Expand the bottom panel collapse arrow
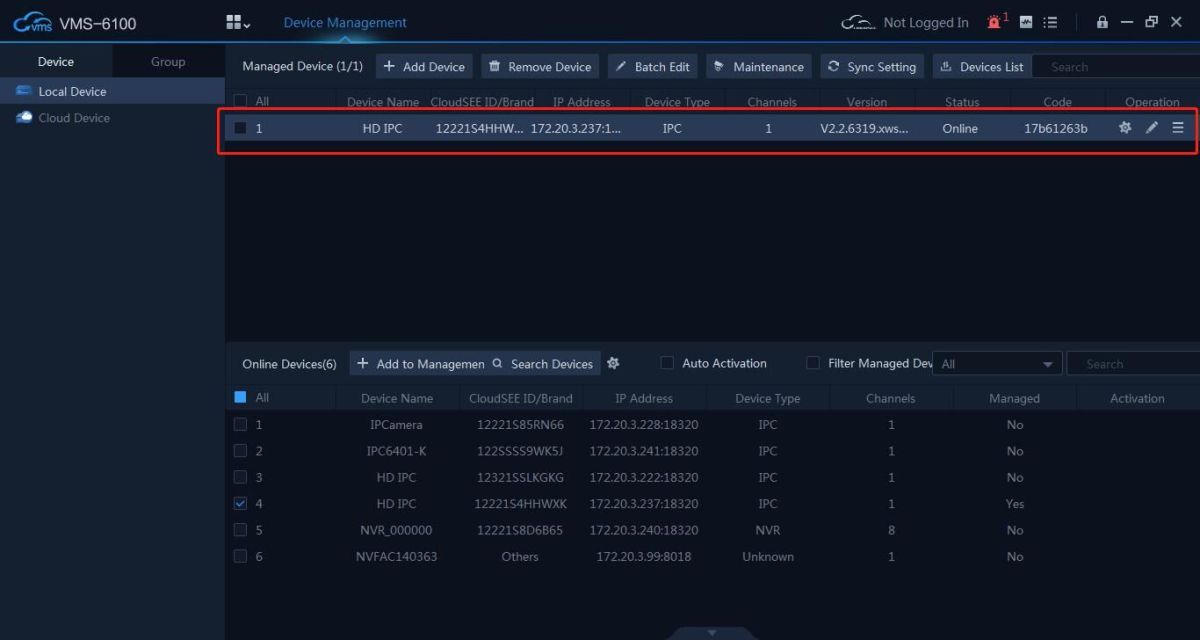This screenshot has width=1200, height=640. click(x=712, y=632)
